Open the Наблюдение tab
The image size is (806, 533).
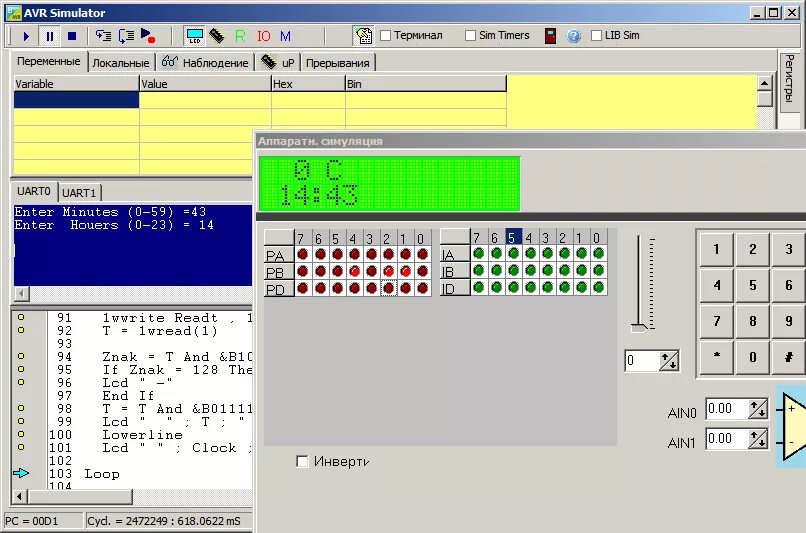(x=205, y=63)
